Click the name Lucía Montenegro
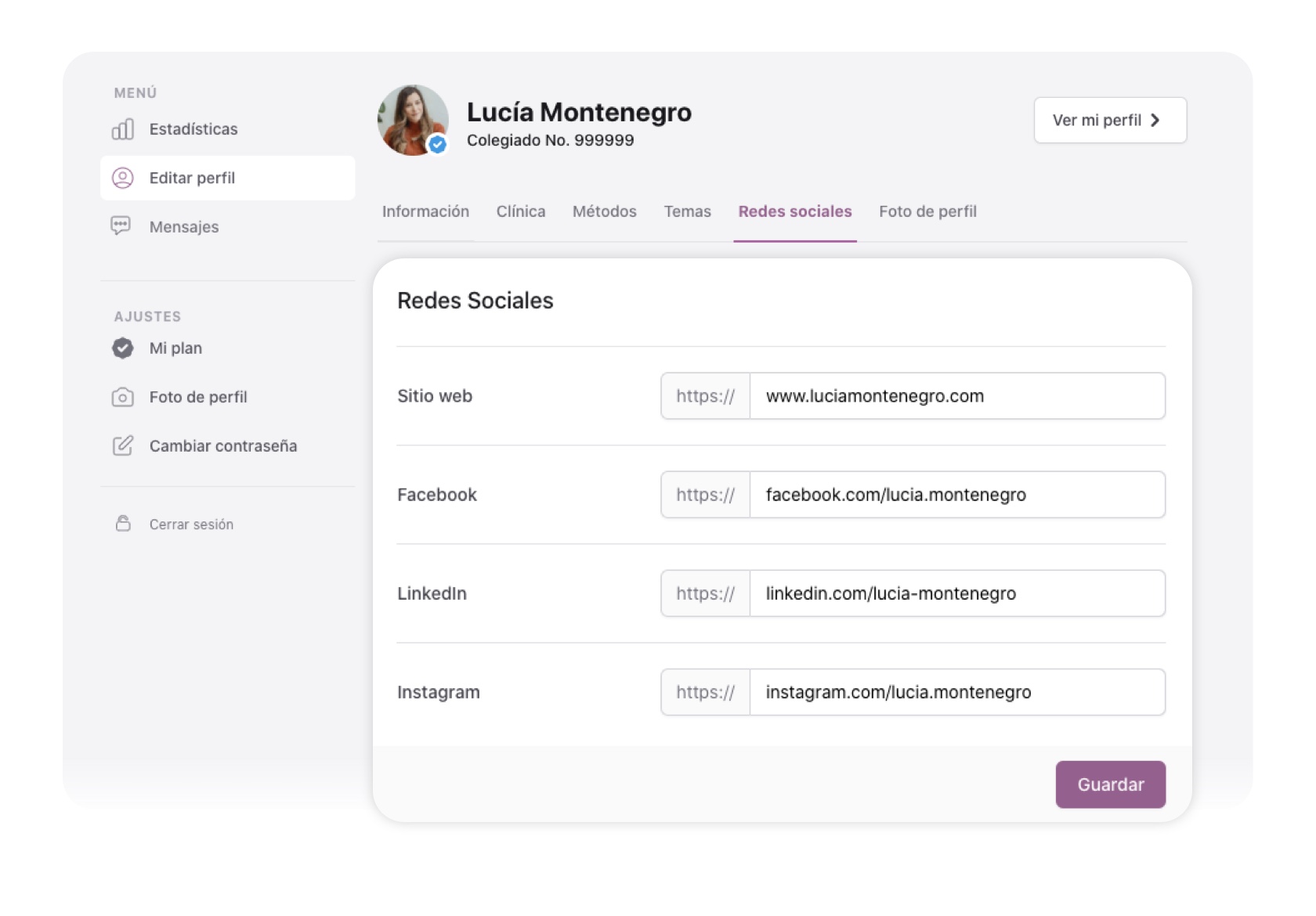Image resolution: width=1316 pixels, height=916 pixels. pyautogui.click(x=579, y=112)
